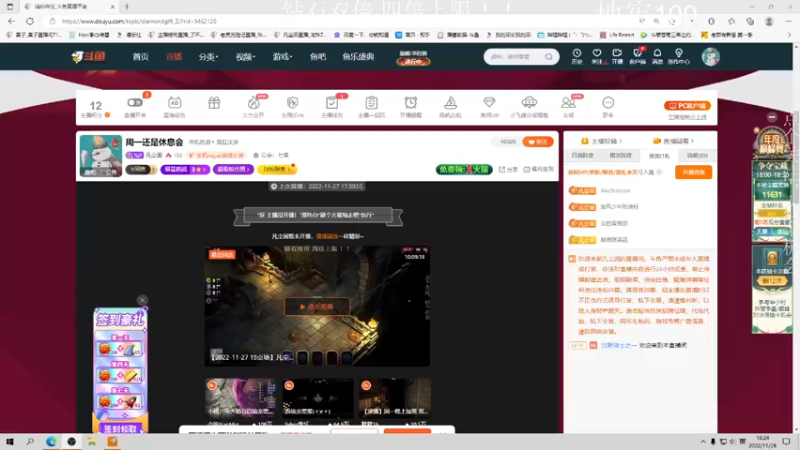Switch to the first ranking tab (日贡献榜)
800x450 pixels.
[x=582, y=155]
